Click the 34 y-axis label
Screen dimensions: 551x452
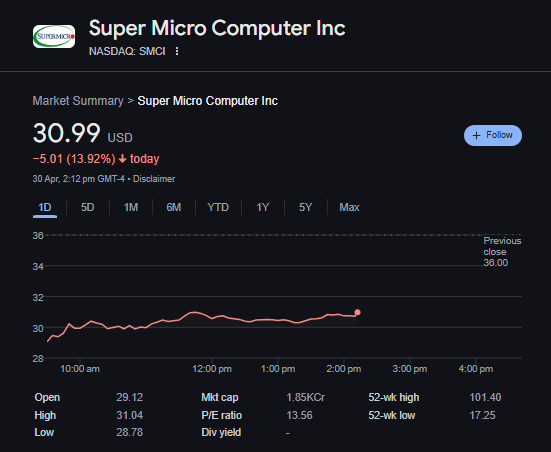38,267
